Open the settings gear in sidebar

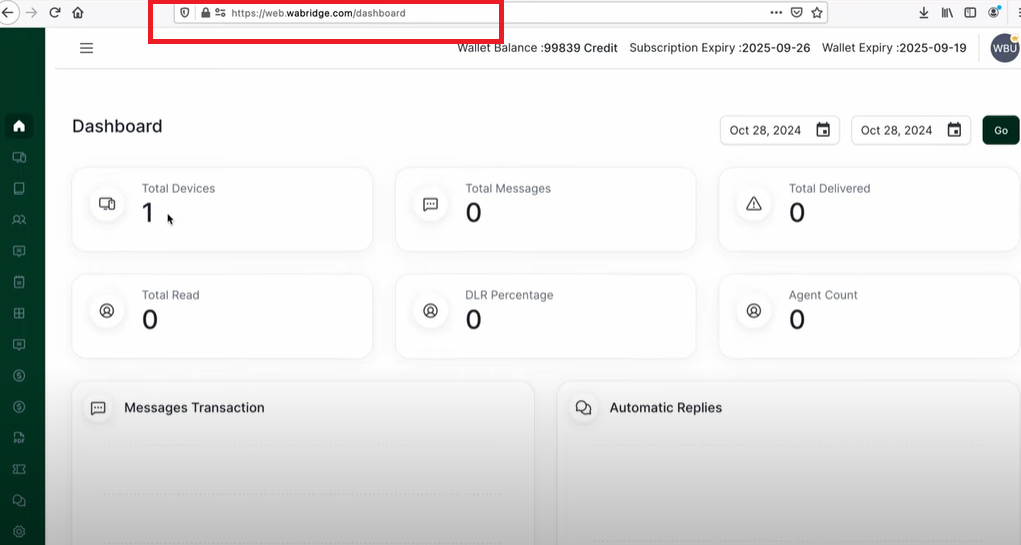[x=19, y=531]
